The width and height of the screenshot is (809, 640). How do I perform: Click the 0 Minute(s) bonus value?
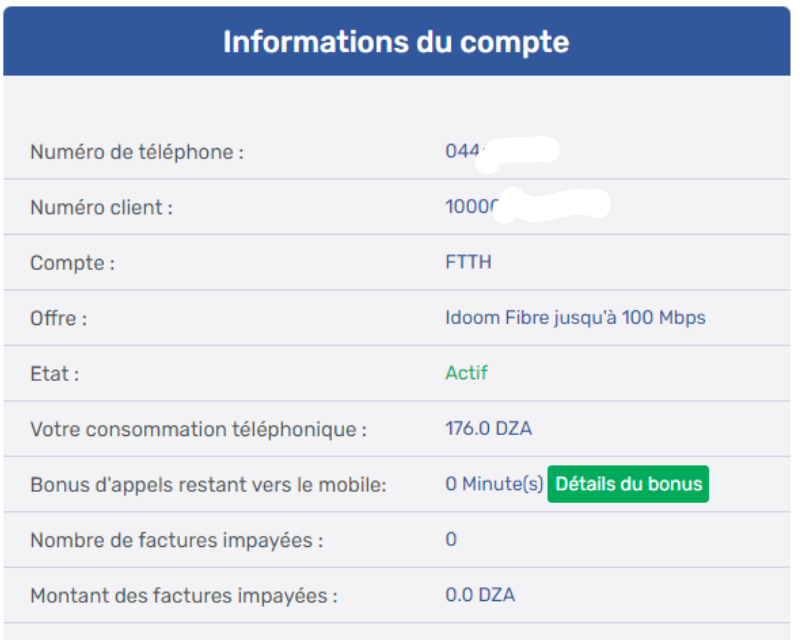pos(494,484)
